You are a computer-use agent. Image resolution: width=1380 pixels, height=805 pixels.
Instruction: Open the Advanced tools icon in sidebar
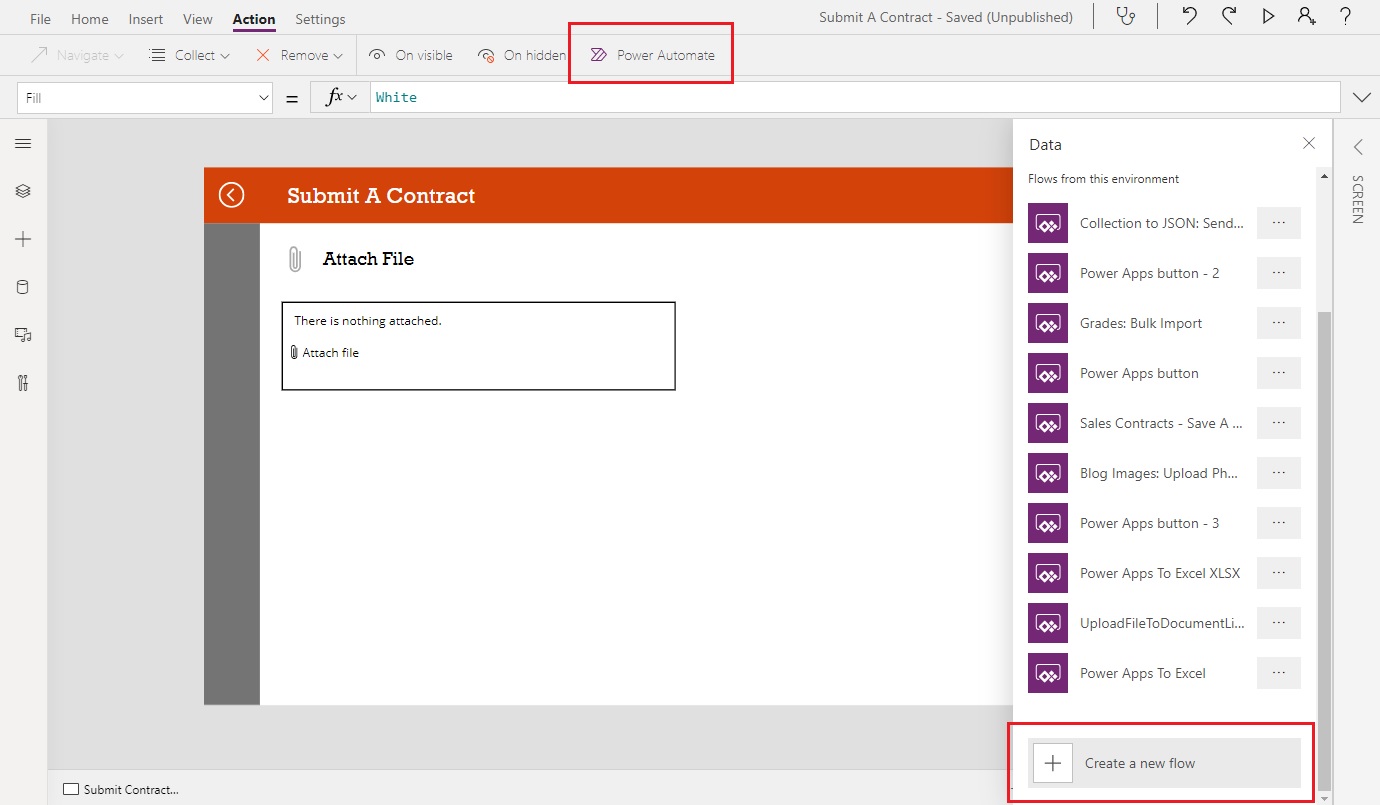coord(23,383)
